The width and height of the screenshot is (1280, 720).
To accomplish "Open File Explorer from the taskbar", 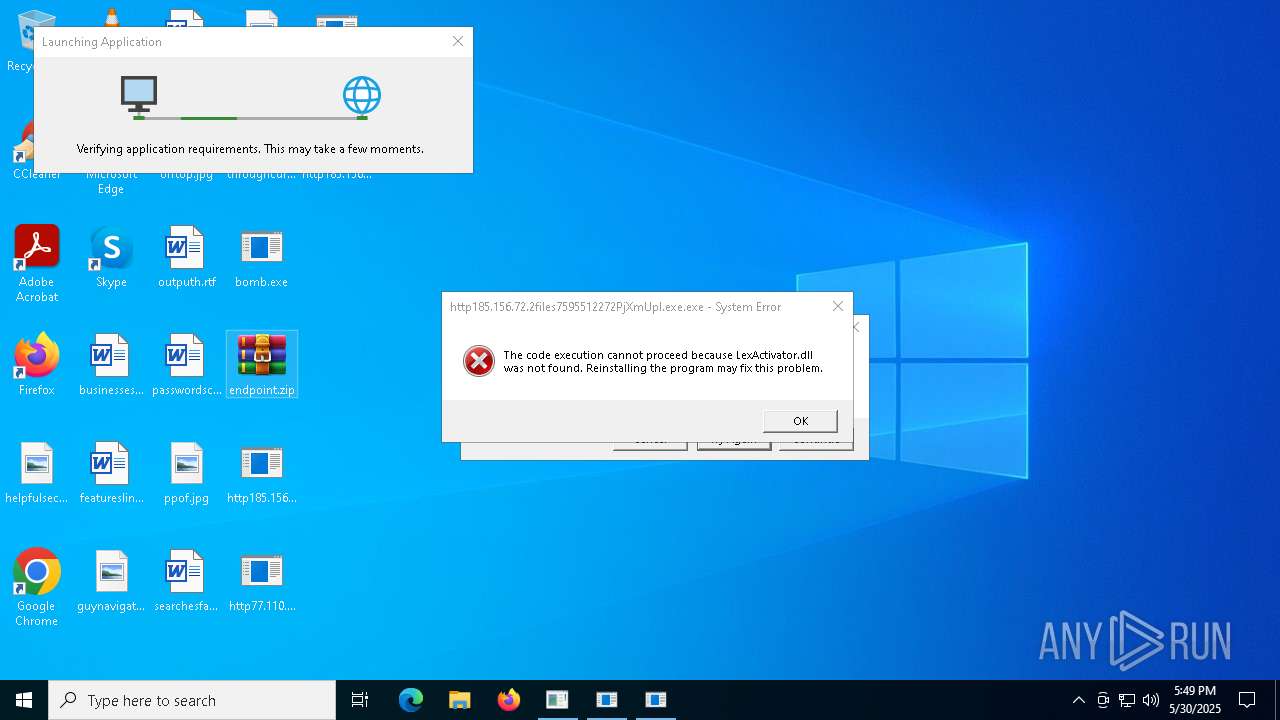I will pos(460,700).
